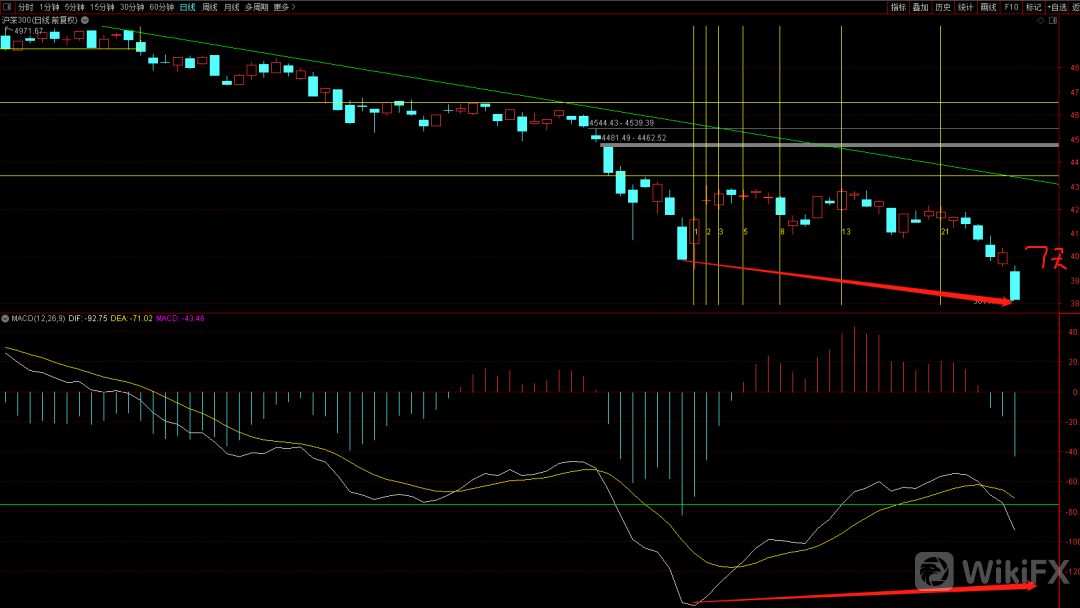Add to watchlist with +自选
This screenshot has height=608, width=1080.
1056,7
